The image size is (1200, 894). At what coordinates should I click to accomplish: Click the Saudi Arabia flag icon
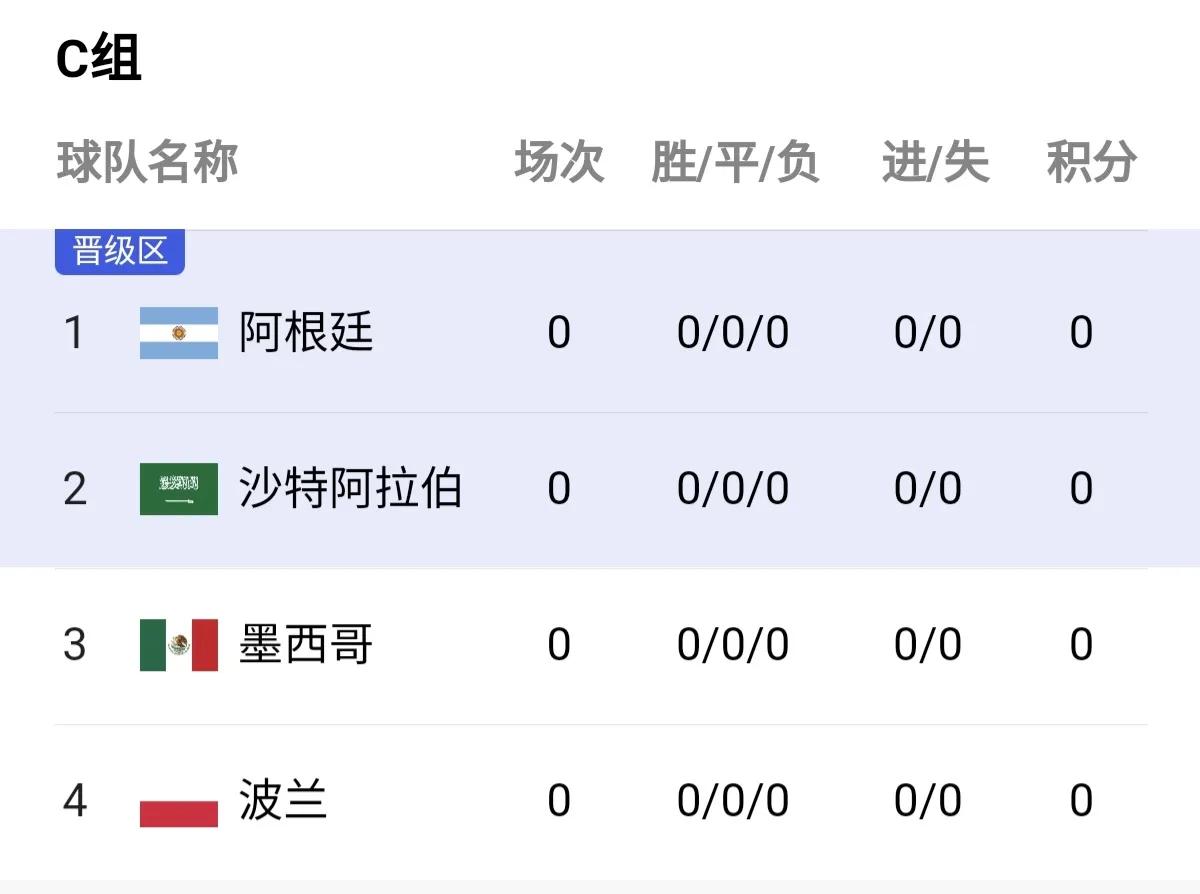click(x=177, y=488)
